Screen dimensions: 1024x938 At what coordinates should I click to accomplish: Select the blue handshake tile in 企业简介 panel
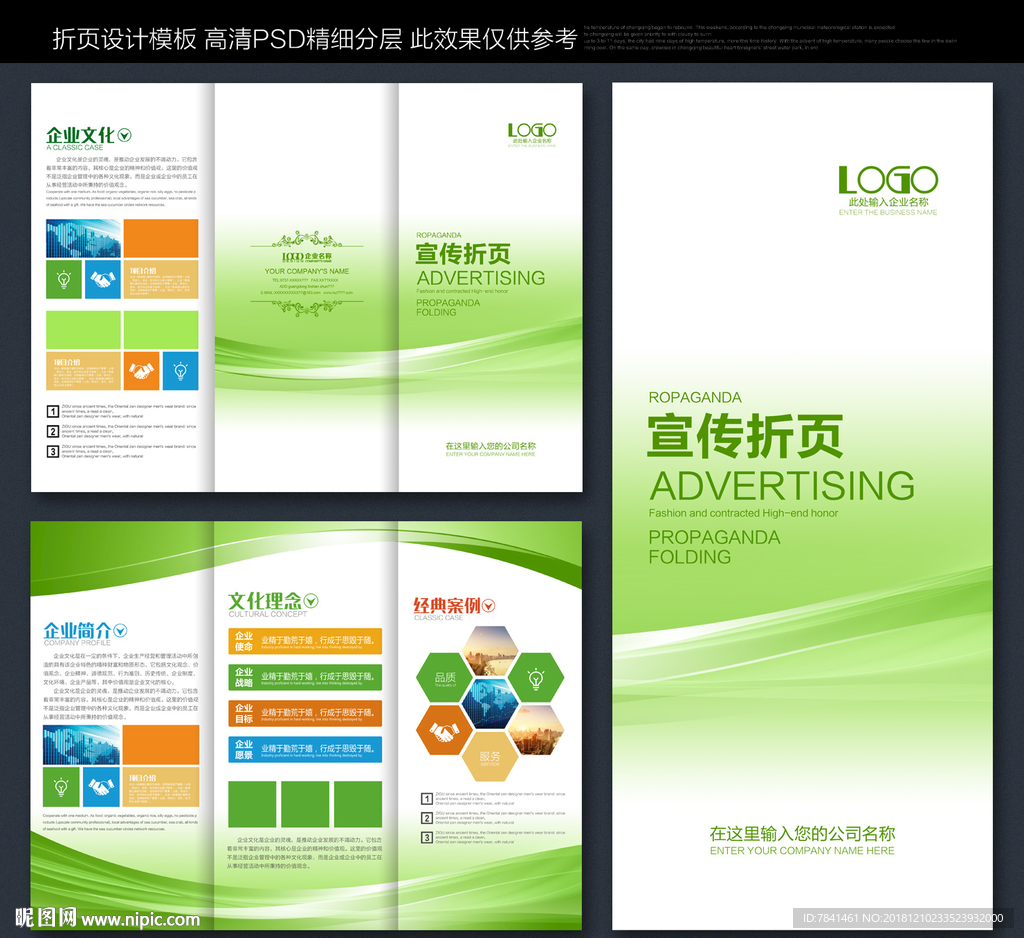[101, 787]
